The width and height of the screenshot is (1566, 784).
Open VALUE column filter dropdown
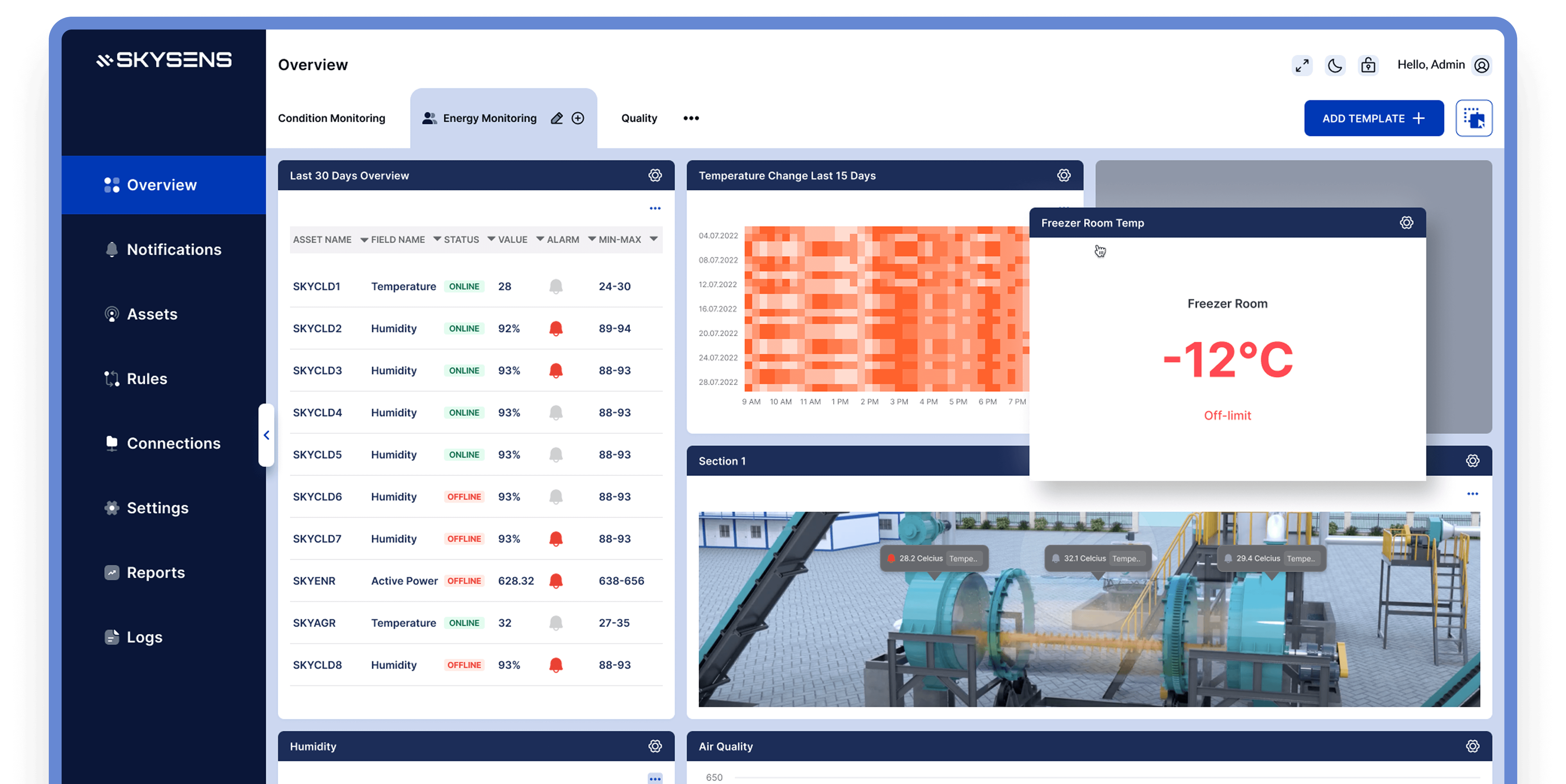click(540, 239)
